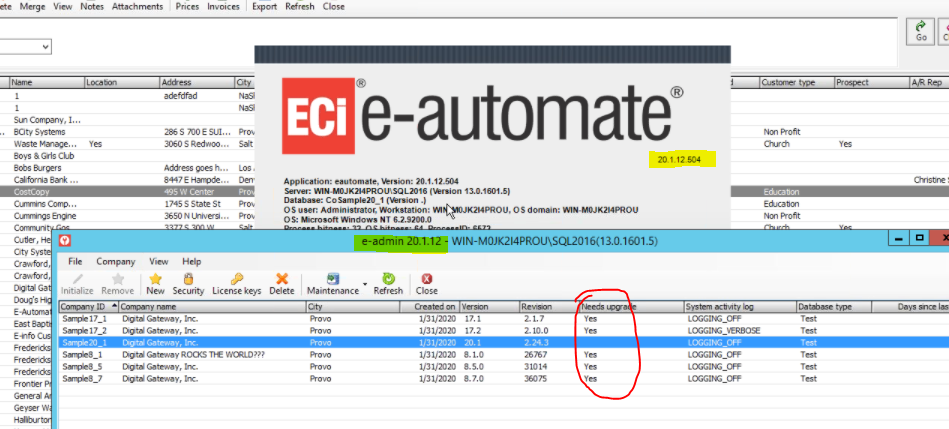Viewport: 949px width, 429px height.
Task: Sort by the Revision column header
Action: (x=548, y=307)
